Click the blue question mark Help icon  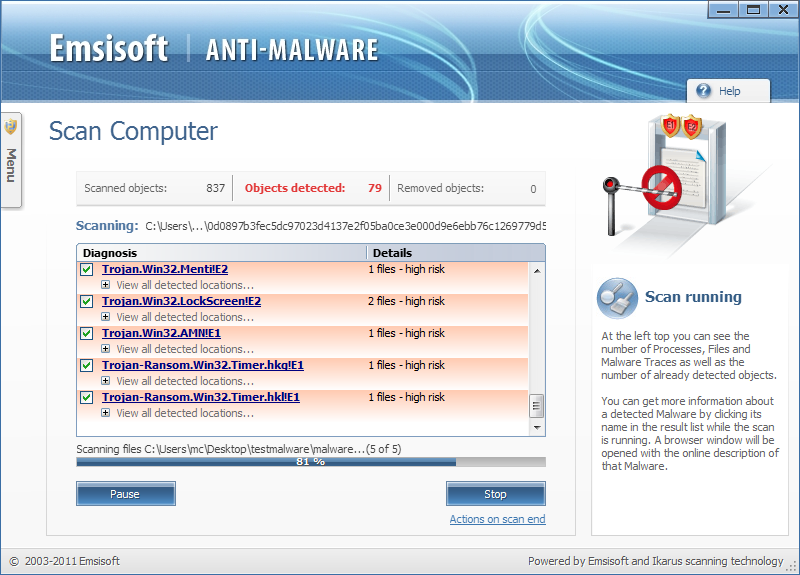703,91
